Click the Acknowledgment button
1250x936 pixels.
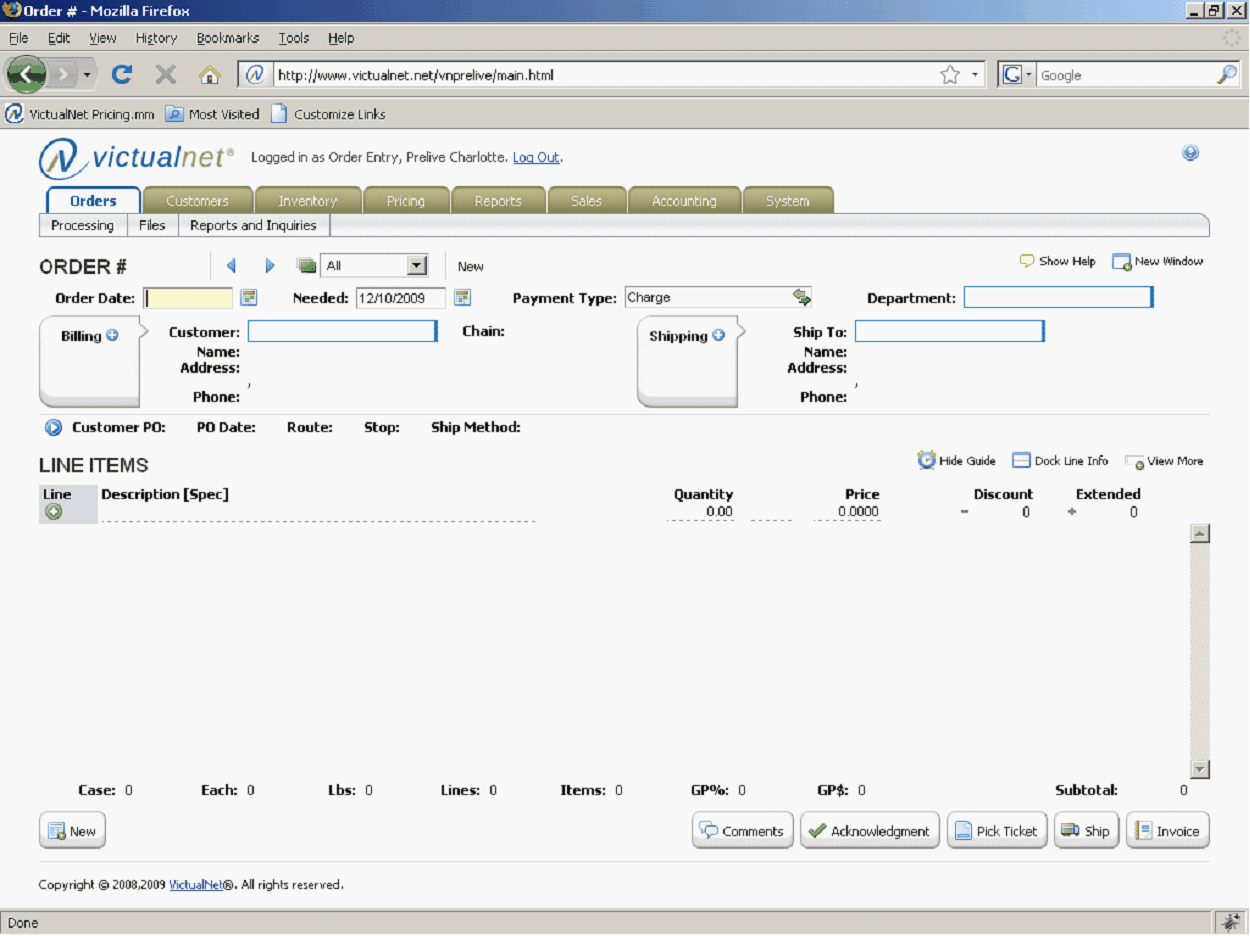point(869,831)
